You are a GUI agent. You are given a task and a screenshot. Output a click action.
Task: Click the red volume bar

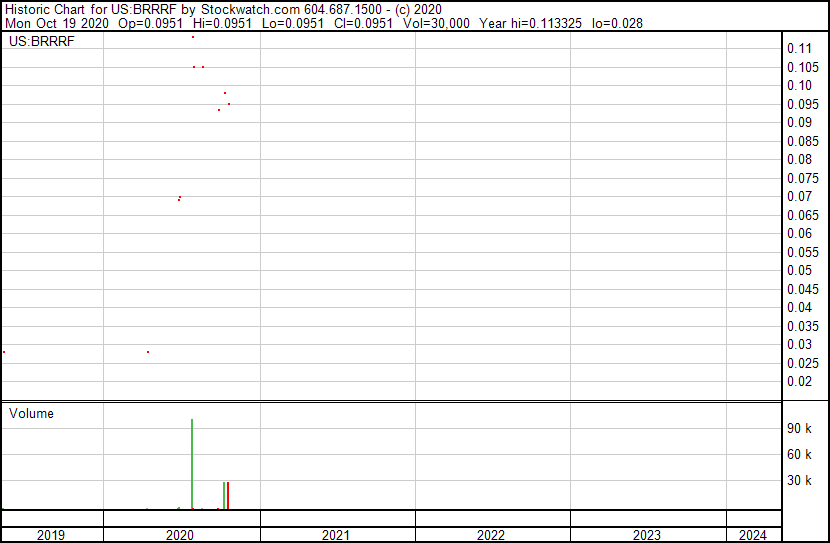click(228, 496)
